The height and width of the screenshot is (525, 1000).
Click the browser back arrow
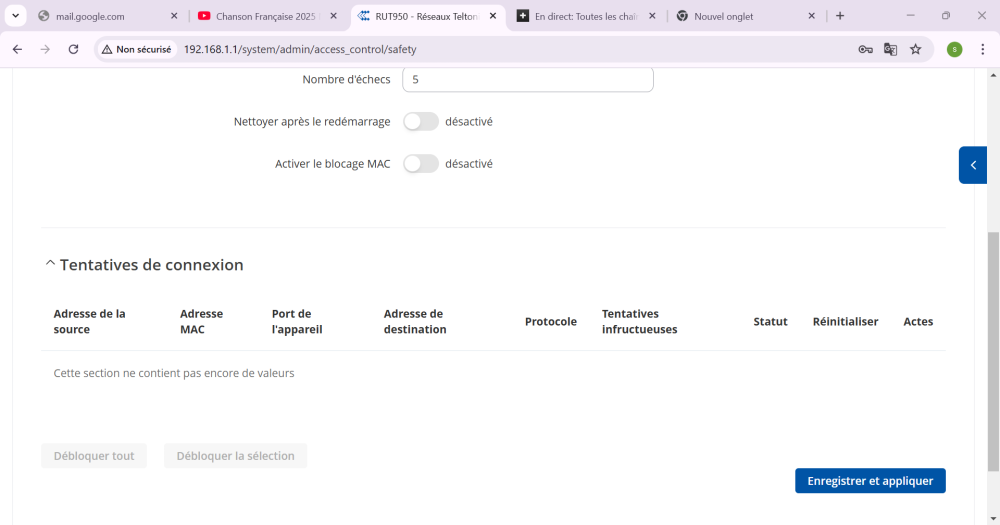pyautogui.click(x=17, y=49)
